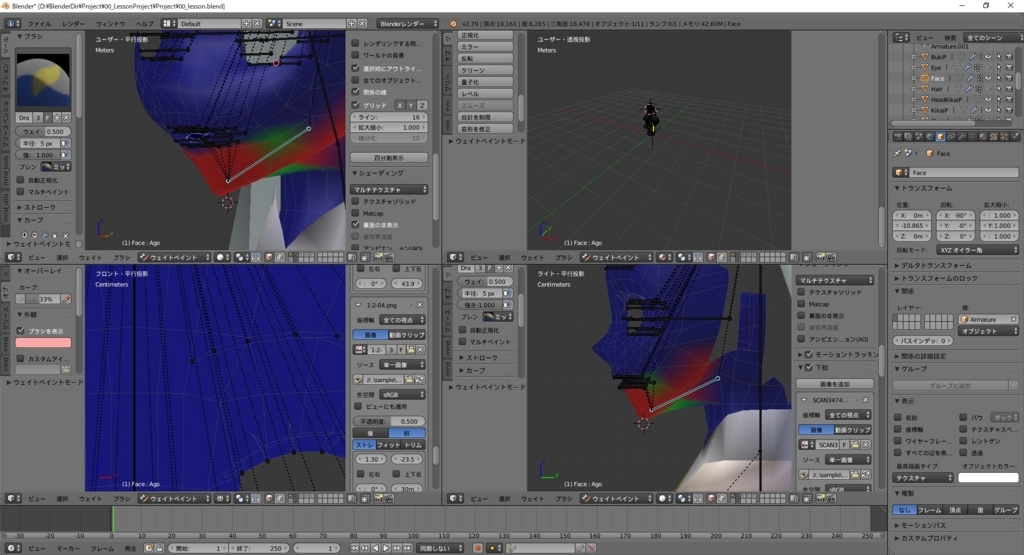Open the ファイル menu in the top bar

[x=39, y=24]
